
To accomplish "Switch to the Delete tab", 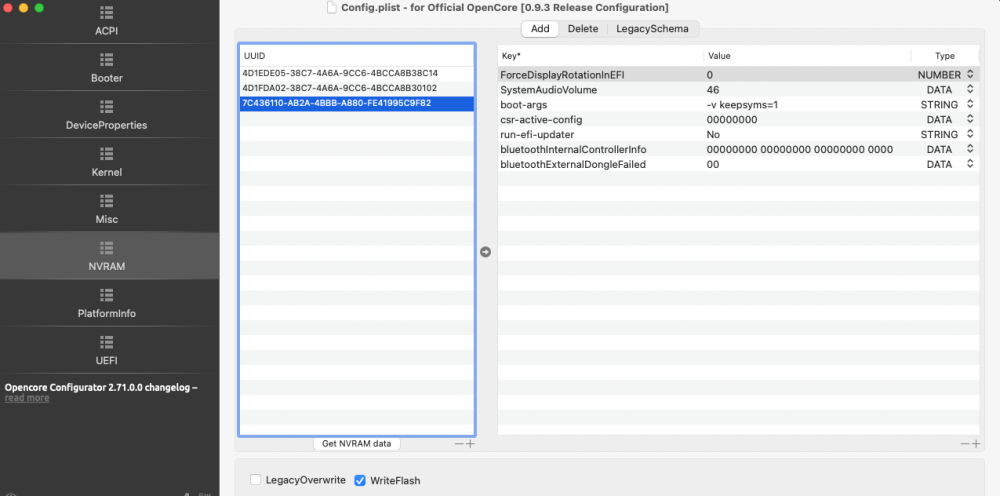I will tap(583, 29).
